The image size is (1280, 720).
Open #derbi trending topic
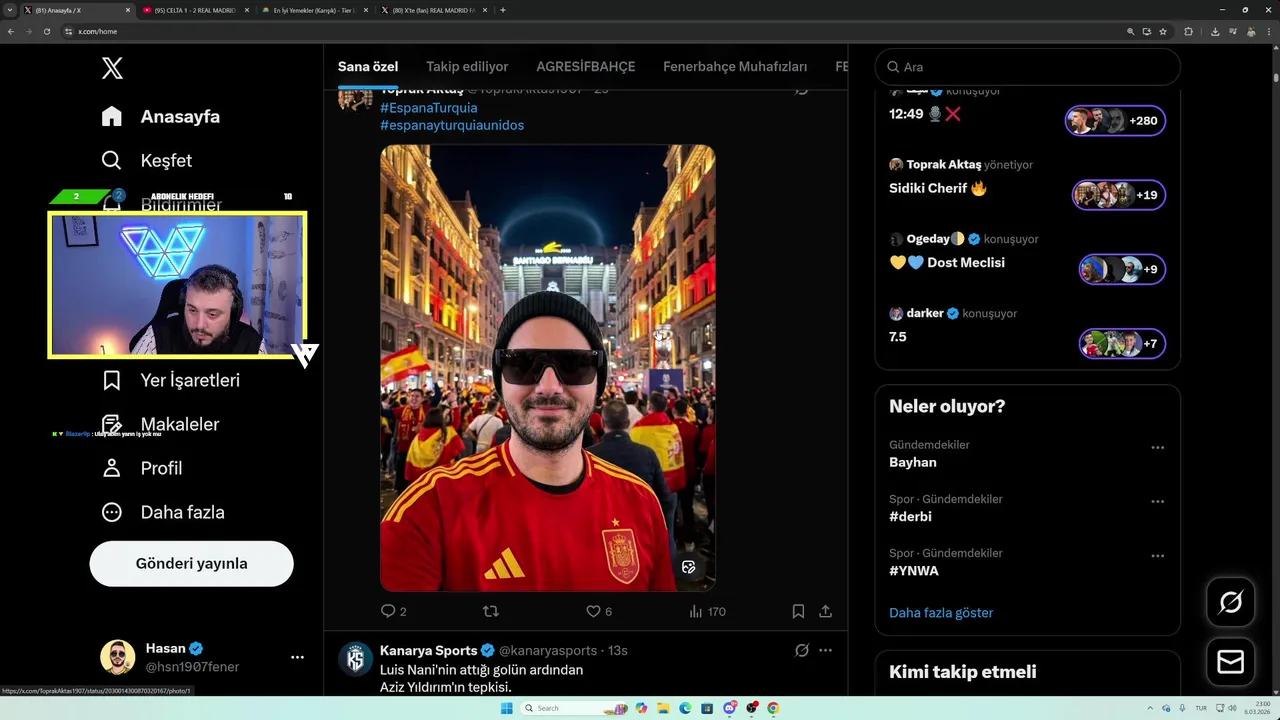(910, 516)
